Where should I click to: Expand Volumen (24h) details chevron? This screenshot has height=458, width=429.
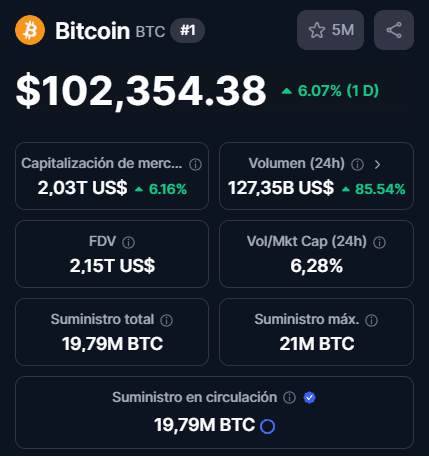click(x=377, y=164)
